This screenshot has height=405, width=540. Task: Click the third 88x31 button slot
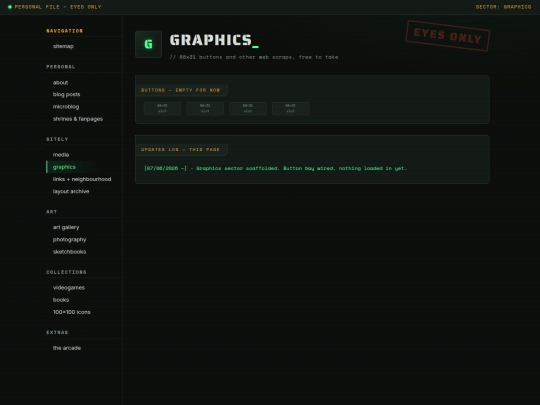(x=248, y=108)
